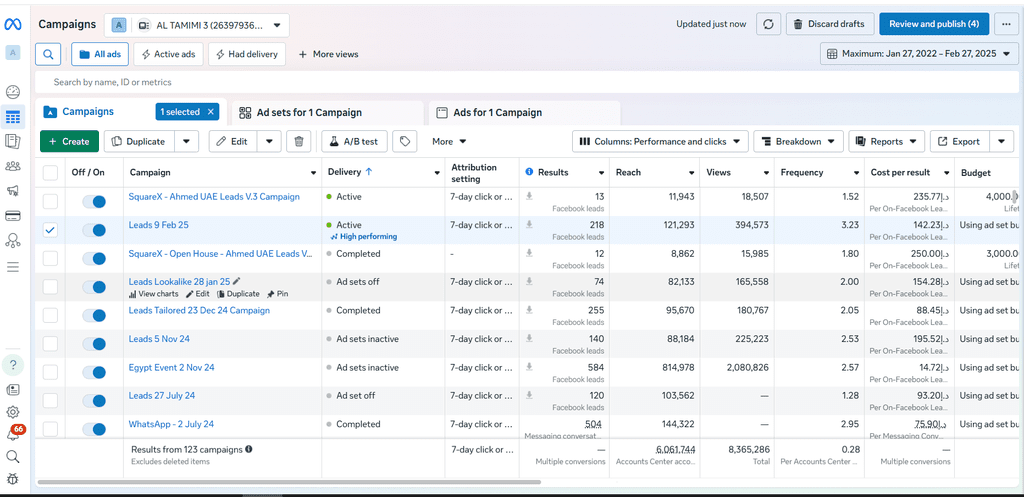This screenshot has height=497, width=1024.
Task: Switch off the WhatsApp - 2 July 24 toggle
Action: pos(94,429)
